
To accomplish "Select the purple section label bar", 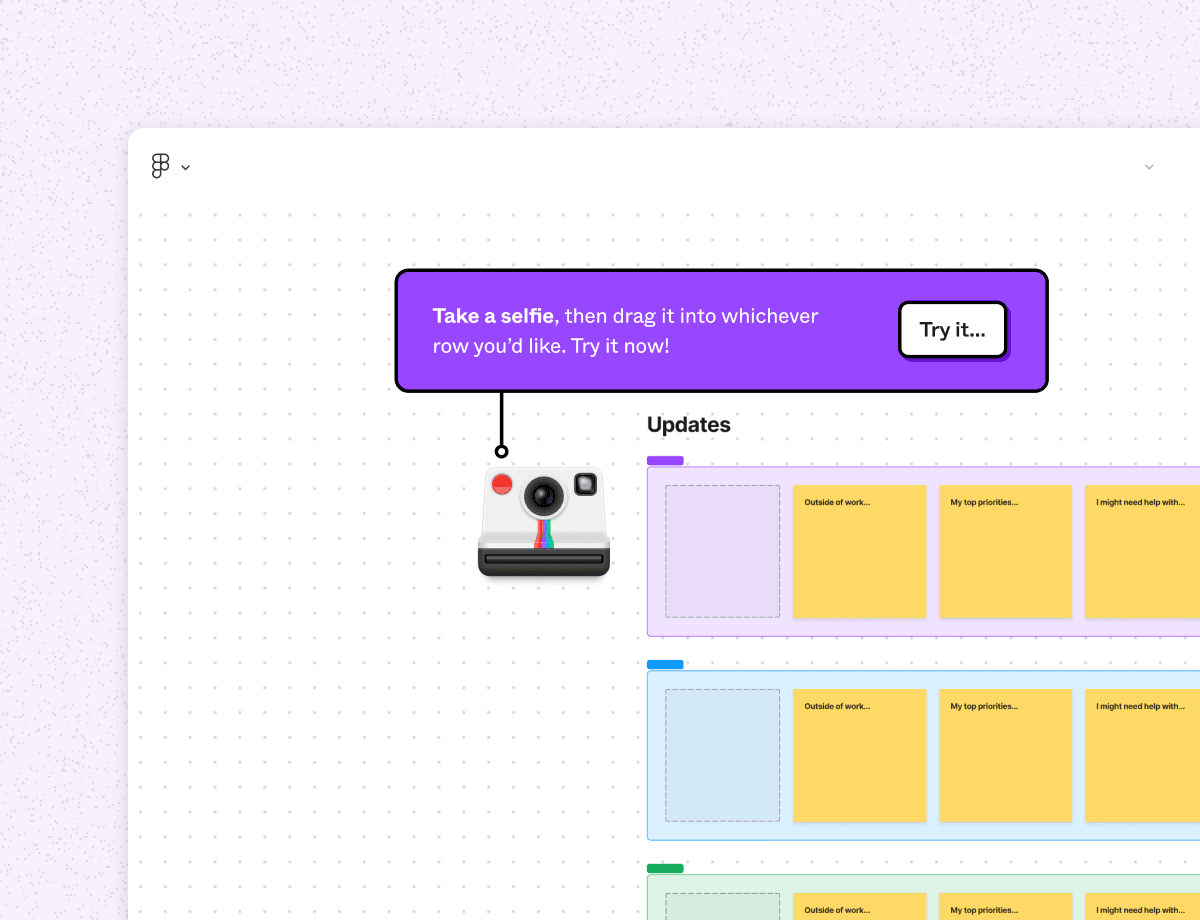I will click(x=665, y=460).
